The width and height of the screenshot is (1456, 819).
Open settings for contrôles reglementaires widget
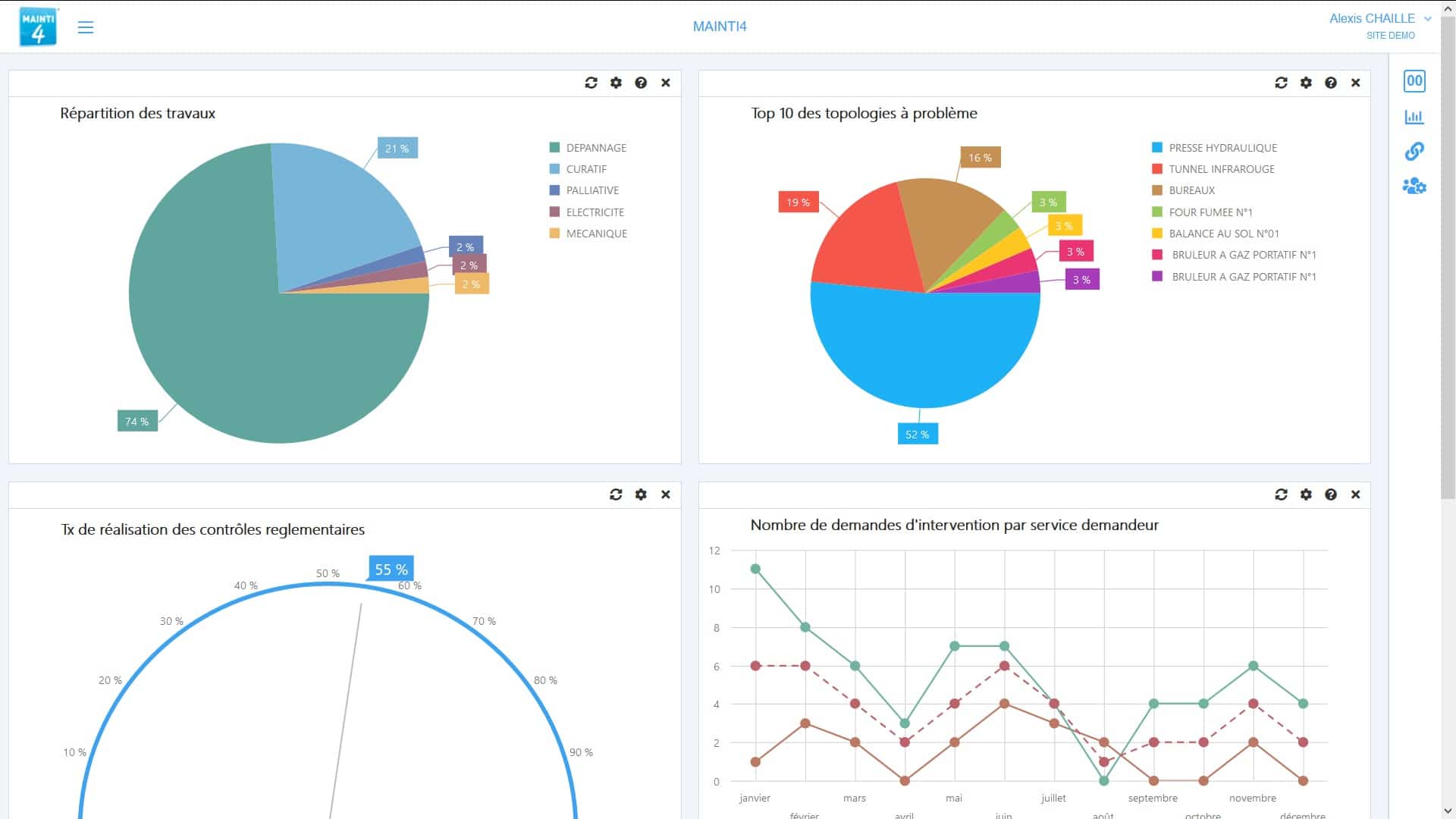point(641,494)
